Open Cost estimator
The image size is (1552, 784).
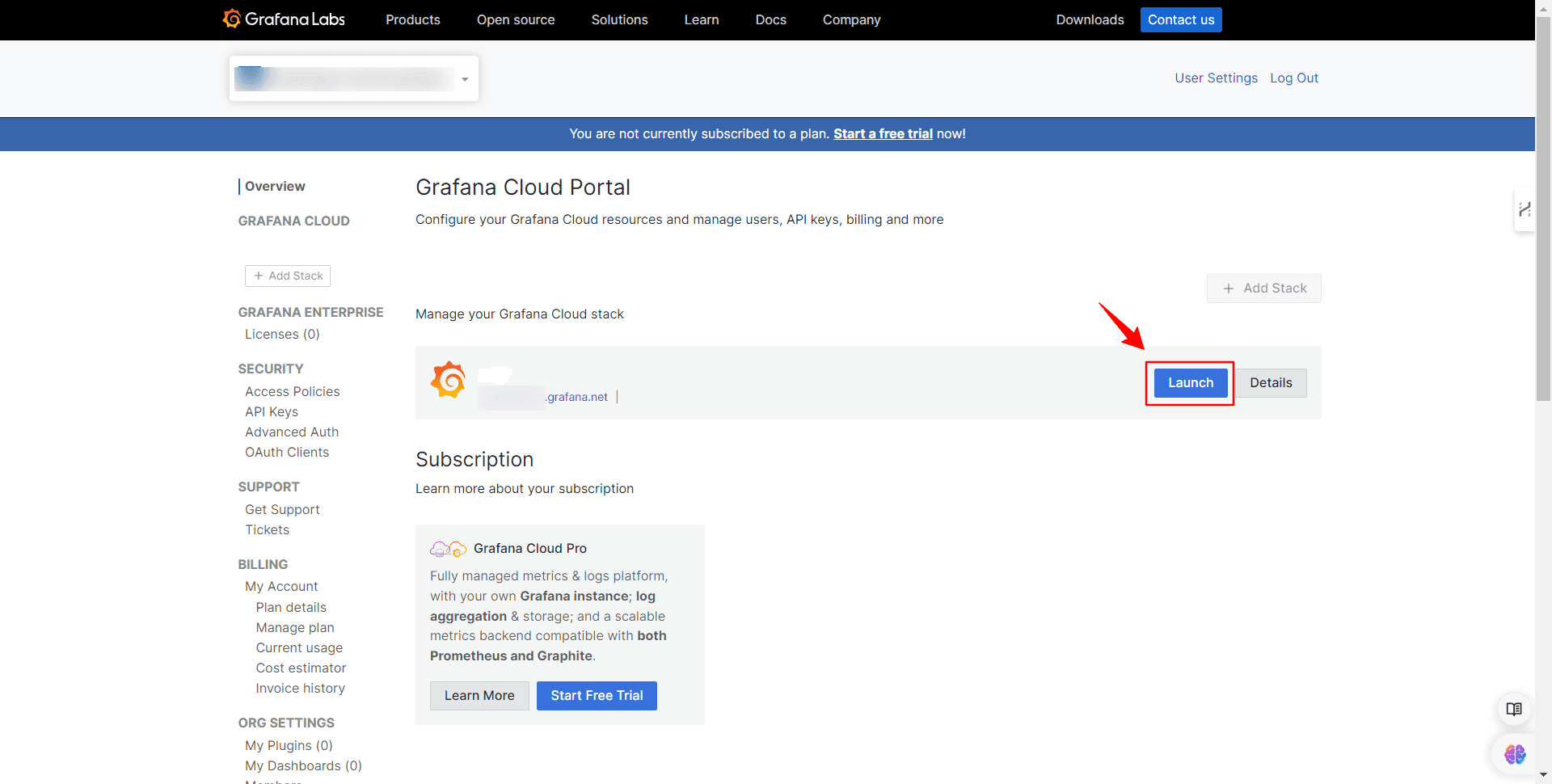click(x=301, y=668)
